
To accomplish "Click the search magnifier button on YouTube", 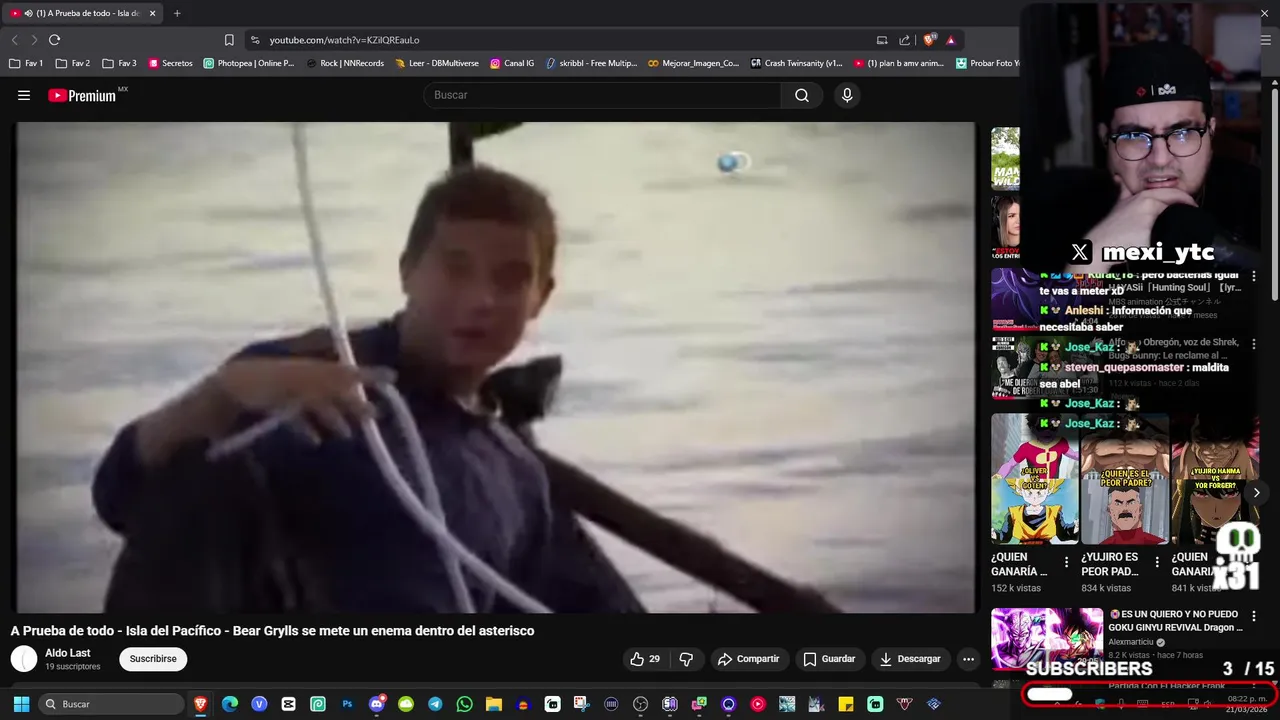I will pyautogui.click(x=802, y=95).
